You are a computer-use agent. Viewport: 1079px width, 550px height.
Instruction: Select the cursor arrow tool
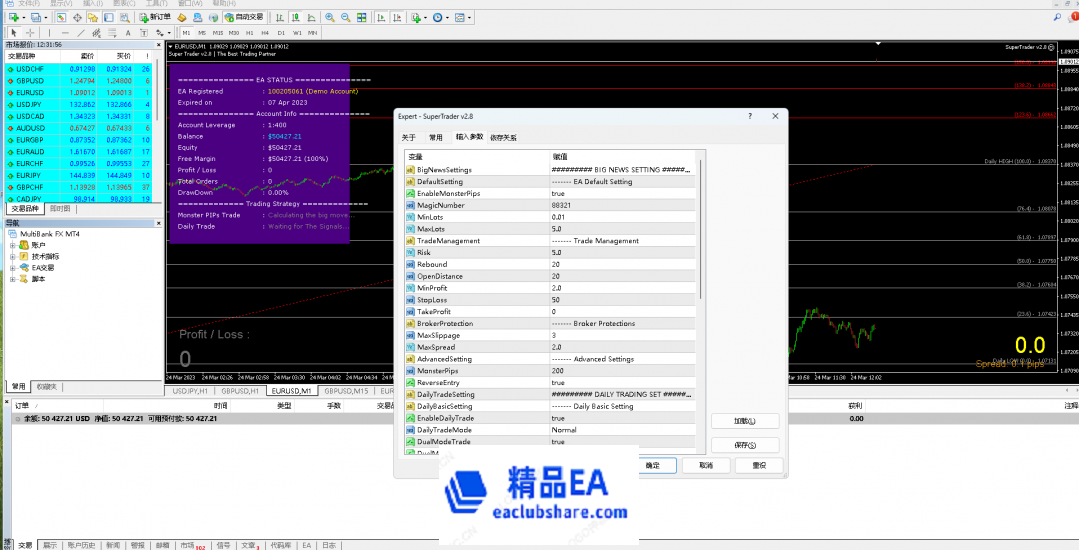[13, 32]
